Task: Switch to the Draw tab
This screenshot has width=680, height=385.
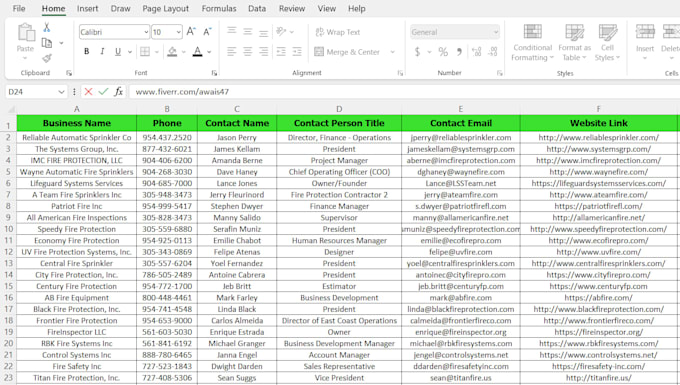Action: click(121, 8)
